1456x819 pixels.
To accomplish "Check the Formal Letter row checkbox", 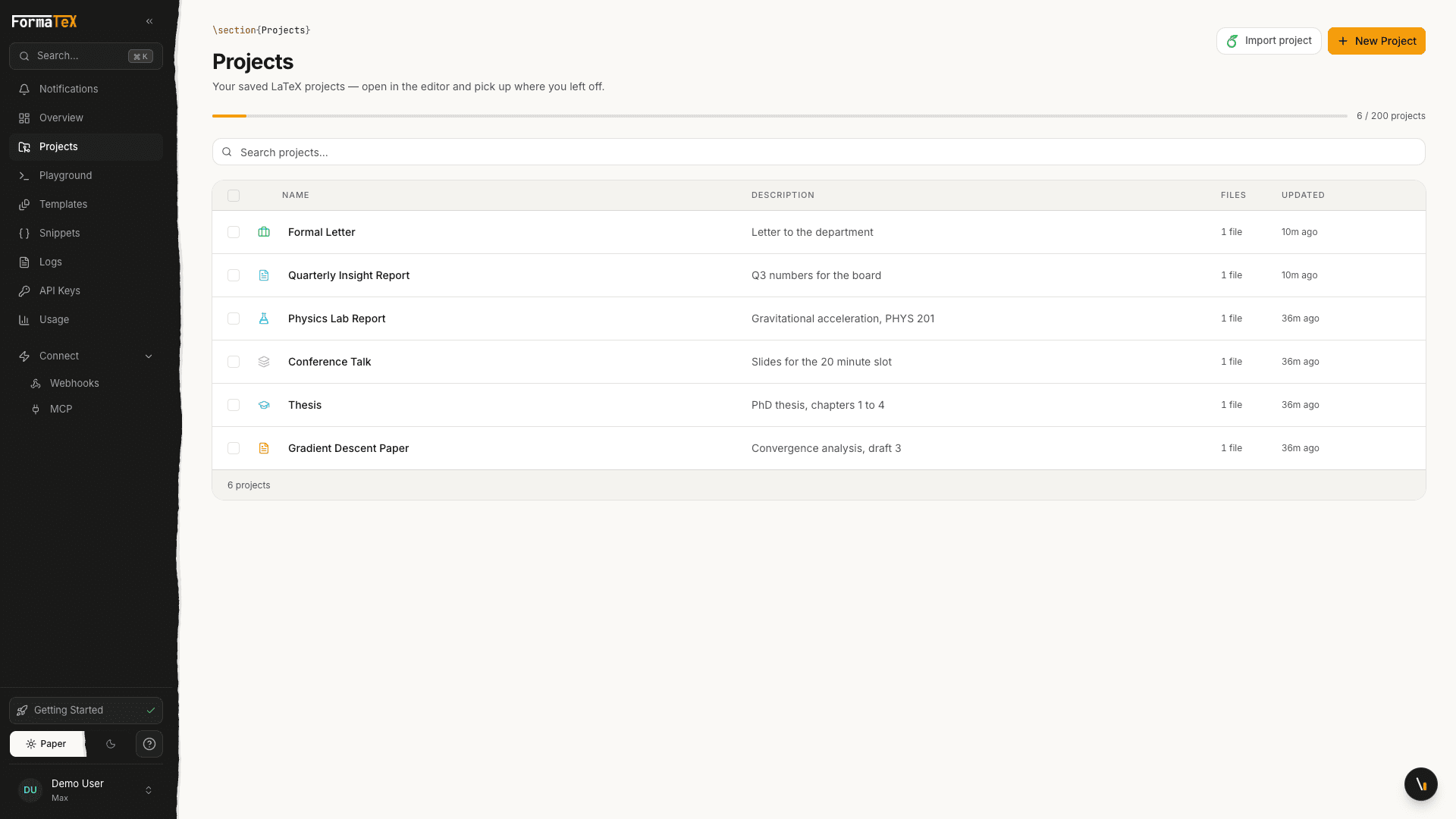I will [234, 232].
